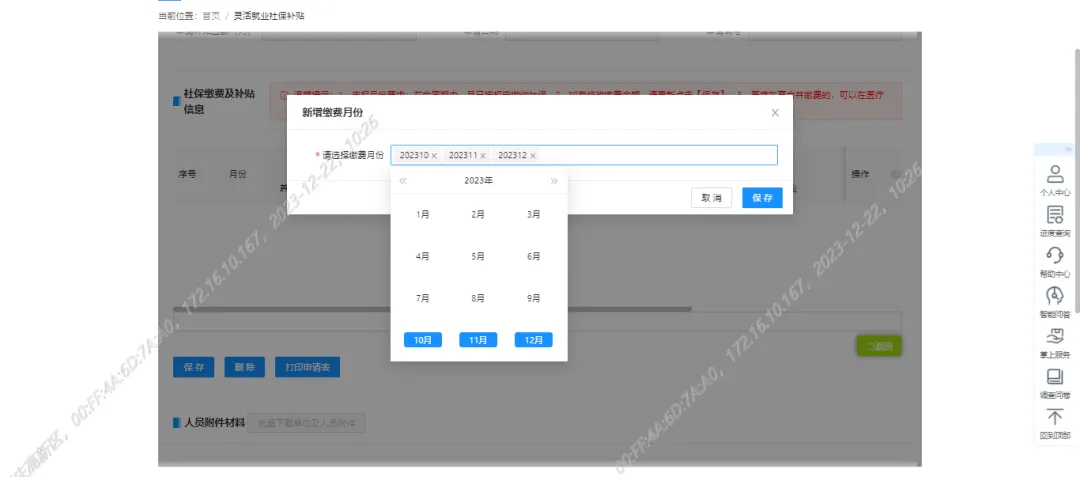Remove the 202311 month tag
Image resolution: width=1080 pixels, height=477 pixels.
pyautogui.click(x=483, y=156)
